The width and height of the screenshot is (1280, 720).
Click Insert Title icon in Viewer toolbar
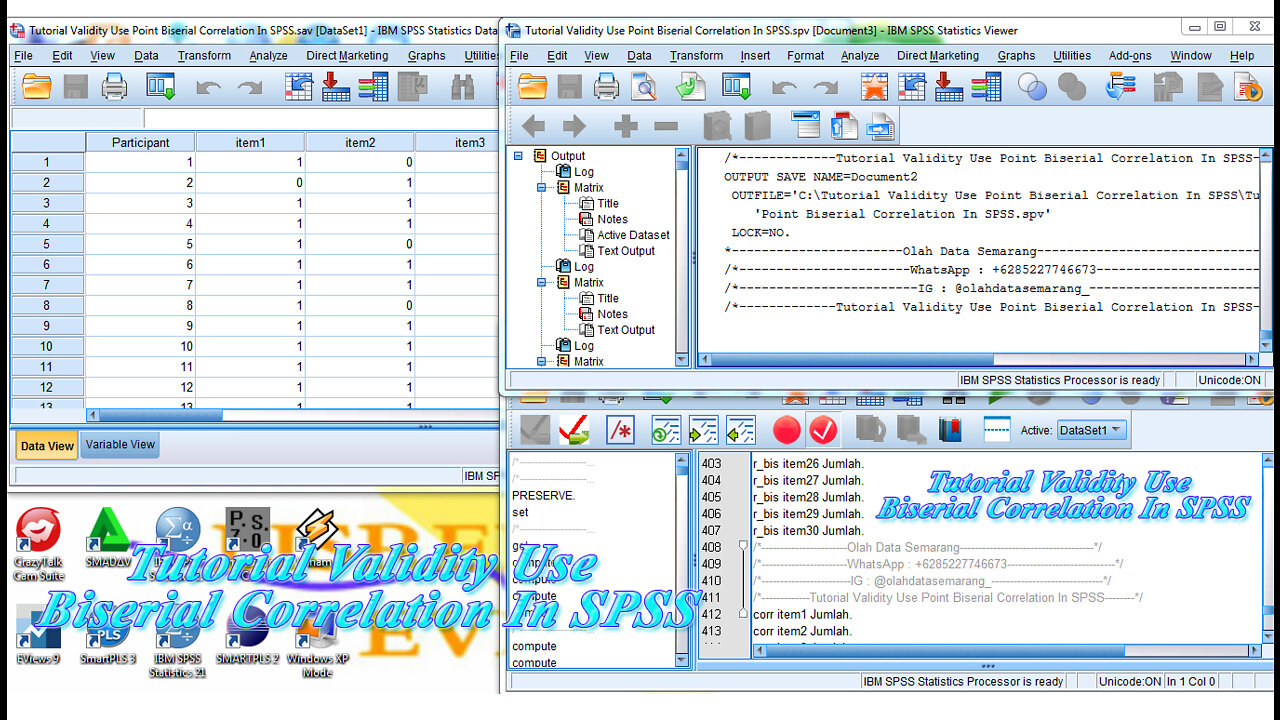(x=844, y=126)
